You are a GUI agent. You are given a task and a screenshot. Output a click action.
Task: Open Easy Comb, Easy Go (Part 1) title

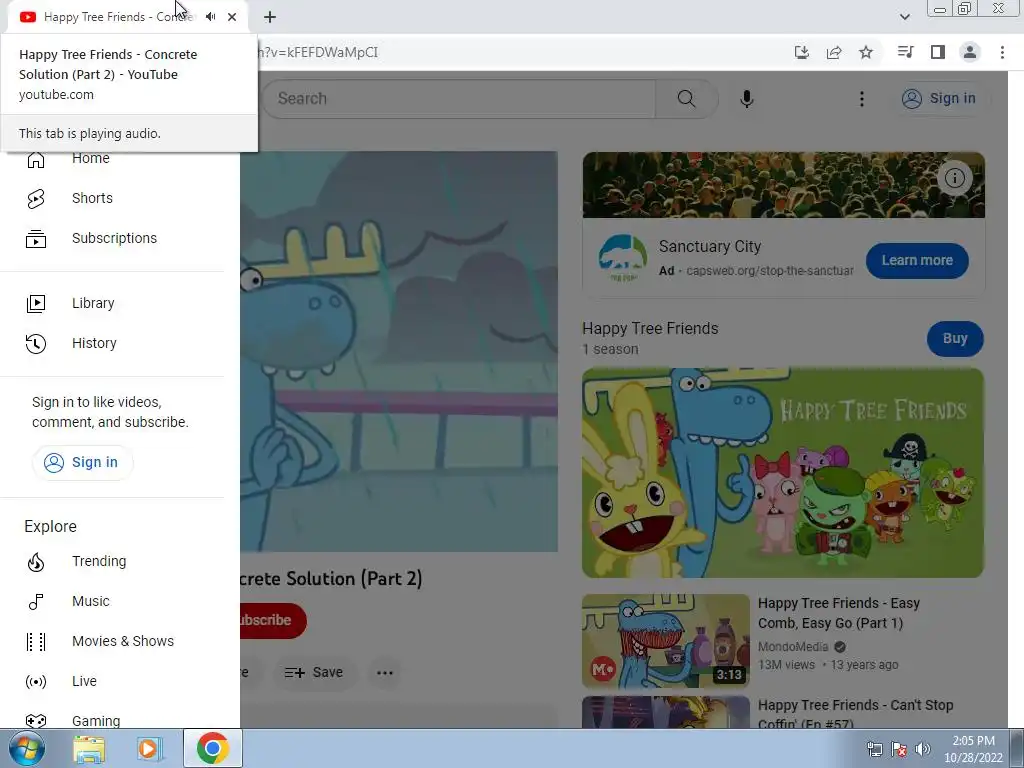click(839, 613)
